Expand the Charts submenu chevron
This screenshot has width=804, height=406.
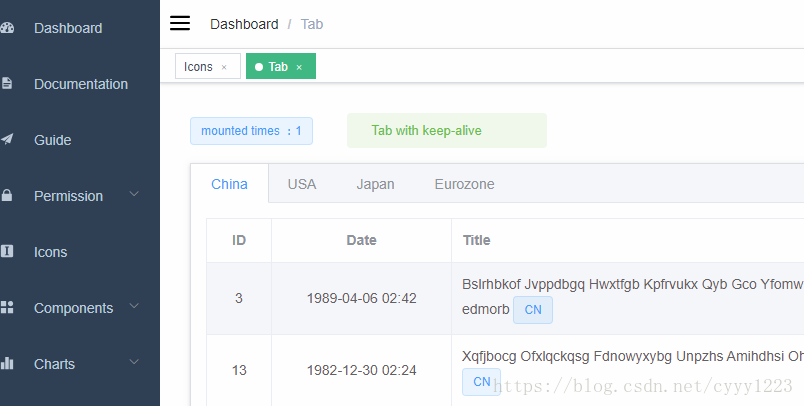(134, 363)
